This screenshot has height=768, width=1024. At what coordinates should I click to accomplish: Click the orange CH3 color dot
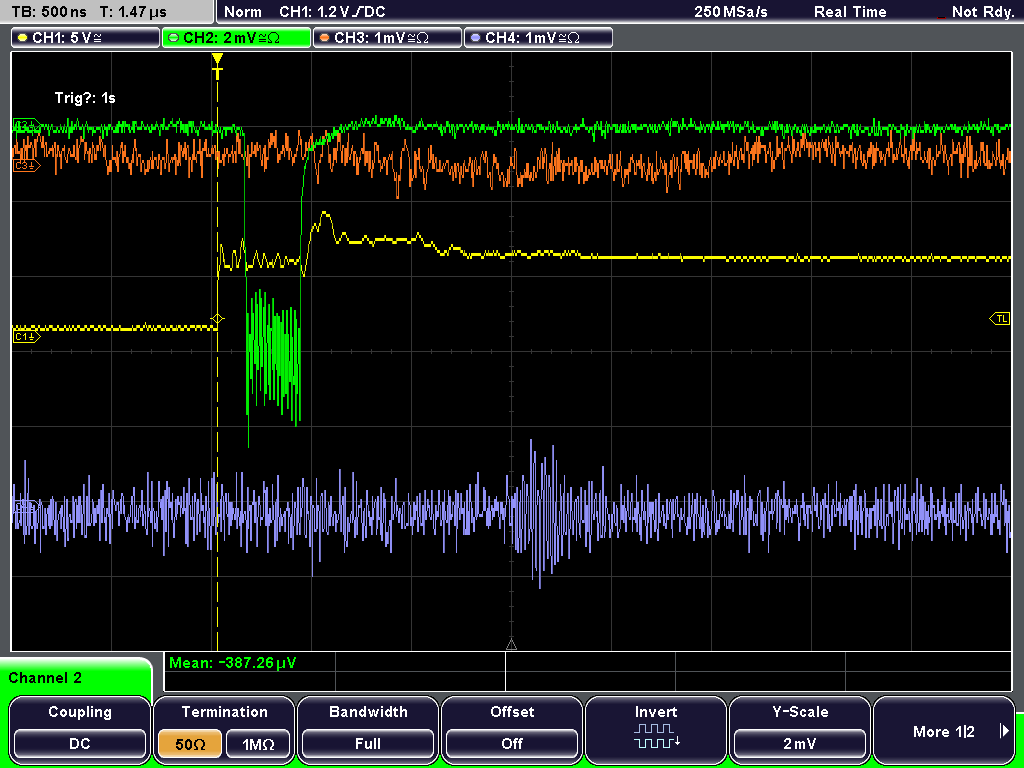click(325, 38)
